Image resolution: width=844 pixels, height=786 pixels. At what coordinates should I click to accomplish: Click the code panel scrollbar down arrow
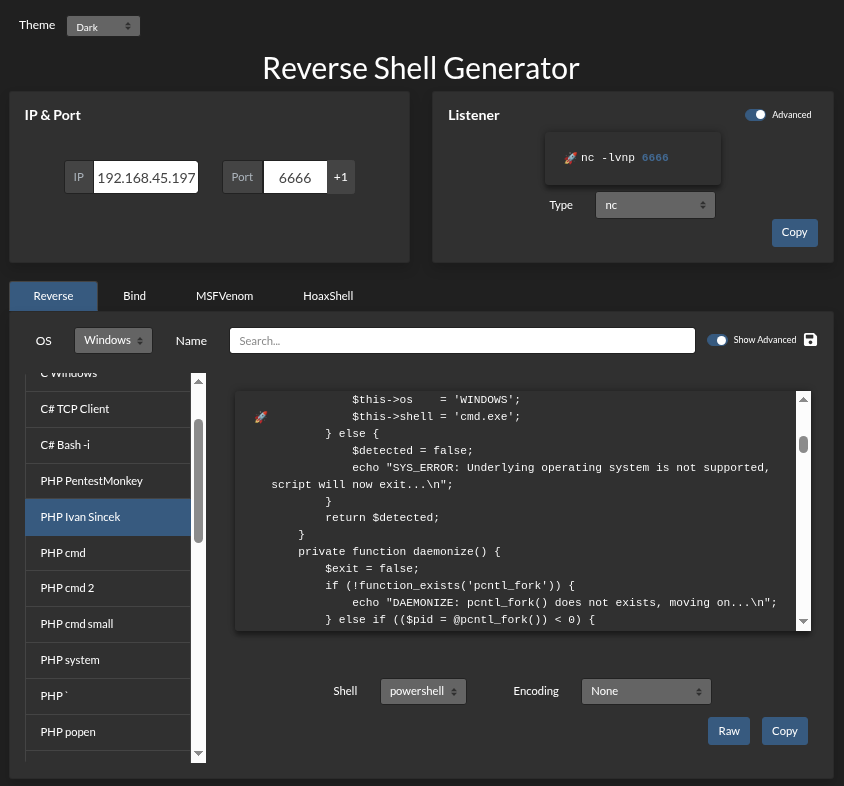[x=804, y=621]
